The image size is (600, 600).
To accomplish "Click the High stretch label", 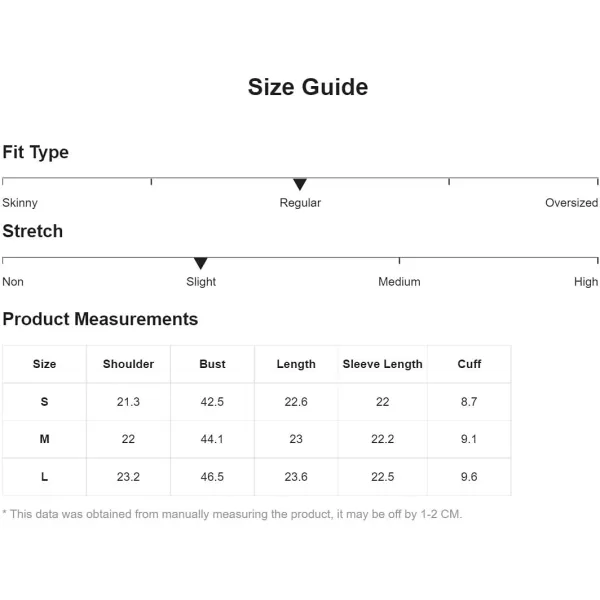I will 586,282.
